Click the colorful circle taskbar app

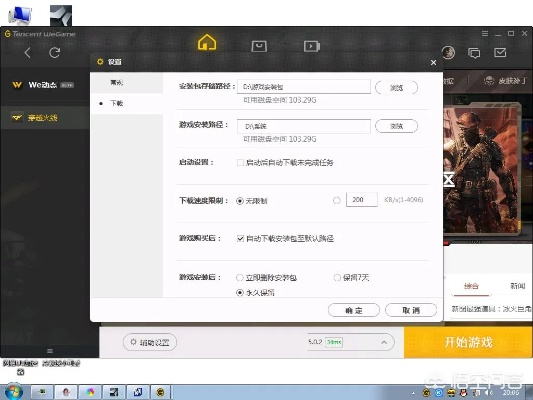[90, 392]
